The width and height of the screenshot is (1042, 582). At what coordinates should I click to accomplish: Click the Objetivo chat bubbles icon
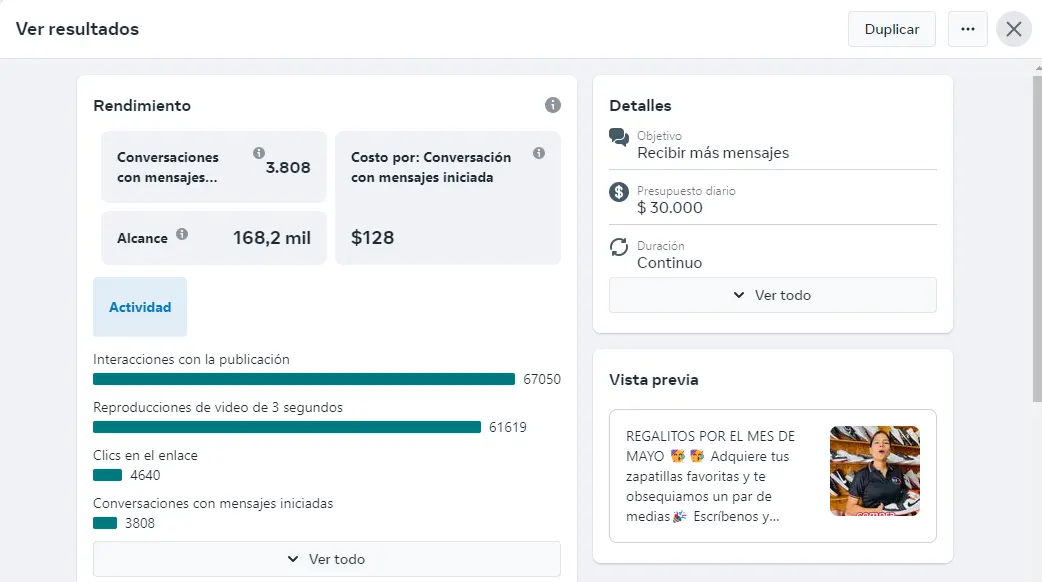[x=619, y=137]
